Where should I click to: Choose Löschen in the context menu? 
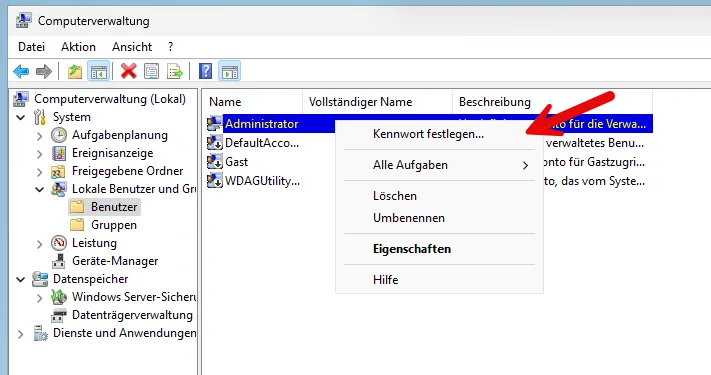click(x=439, y=196)
